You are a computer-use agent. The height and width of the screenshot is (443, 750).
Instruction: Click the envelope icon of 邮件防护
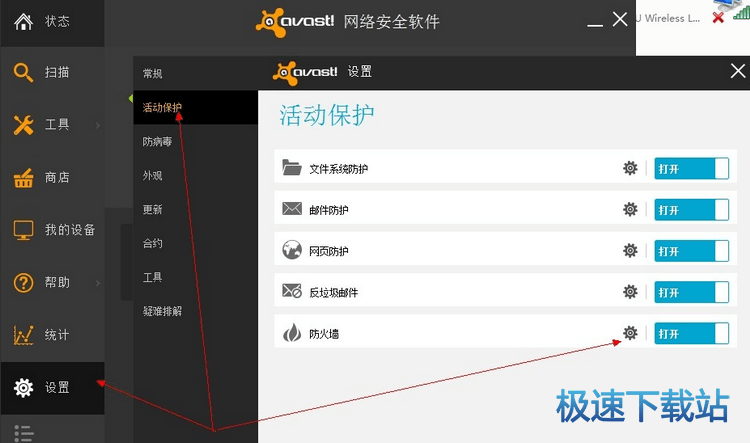pos(292,209)
